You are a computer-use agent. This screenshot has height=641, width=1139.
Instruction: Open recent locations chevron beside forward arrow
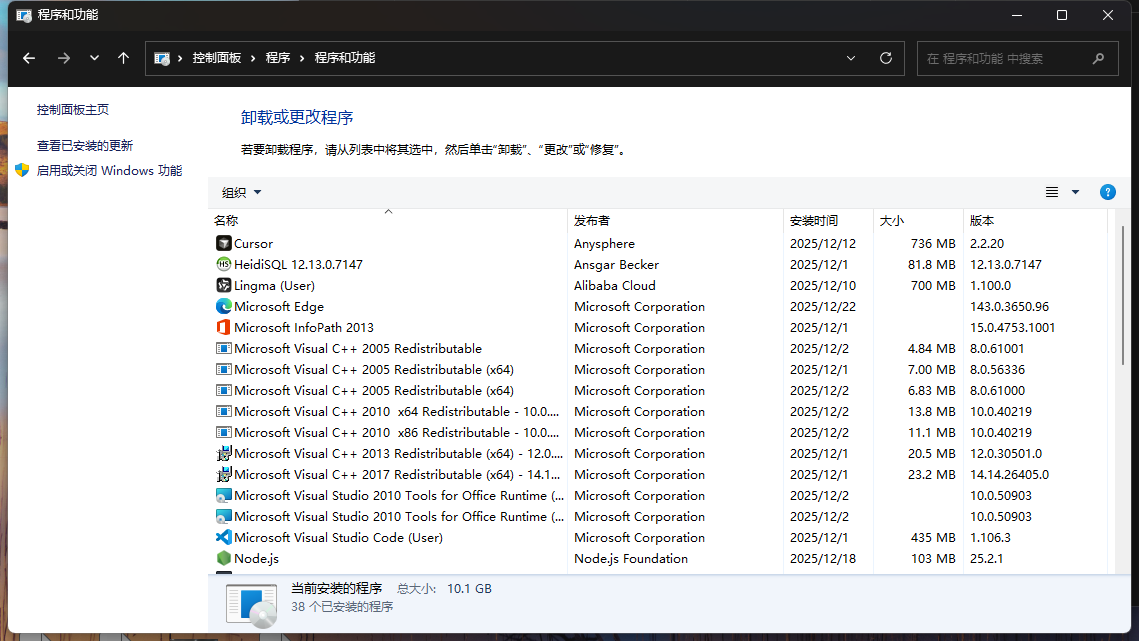[94, 58]
